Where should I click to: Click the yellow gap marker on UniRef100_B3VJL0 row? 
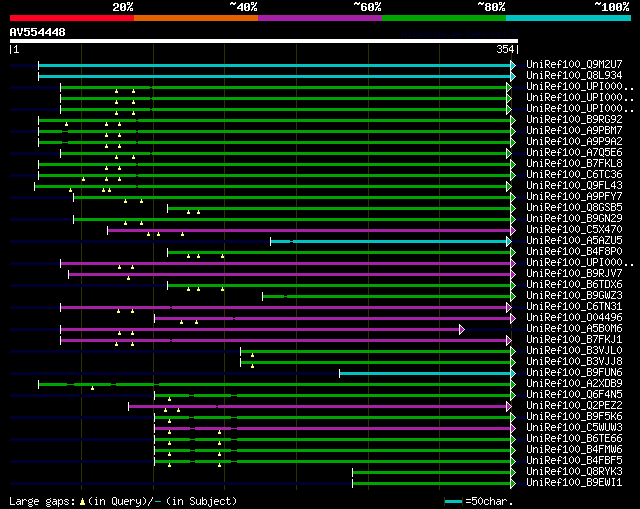(x=252, y=355)
